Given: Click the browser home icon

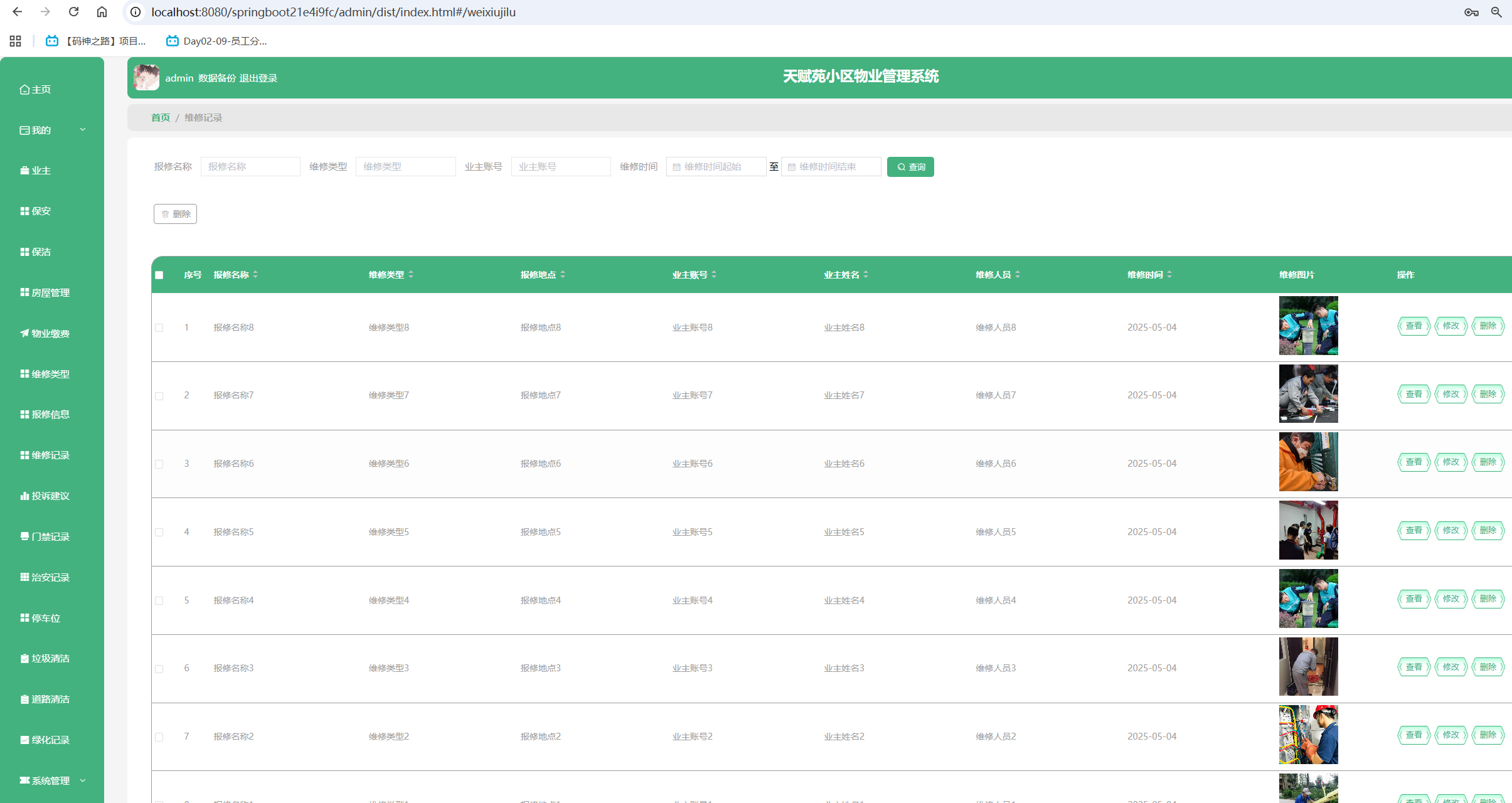Looking at the screenshot, I should (x=102, y=12).
